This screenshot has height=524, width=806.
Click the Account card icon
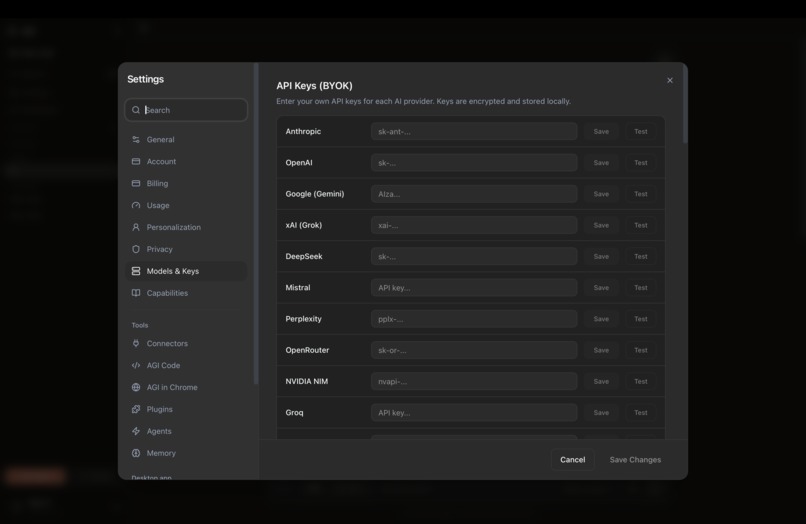pos(136,161)
